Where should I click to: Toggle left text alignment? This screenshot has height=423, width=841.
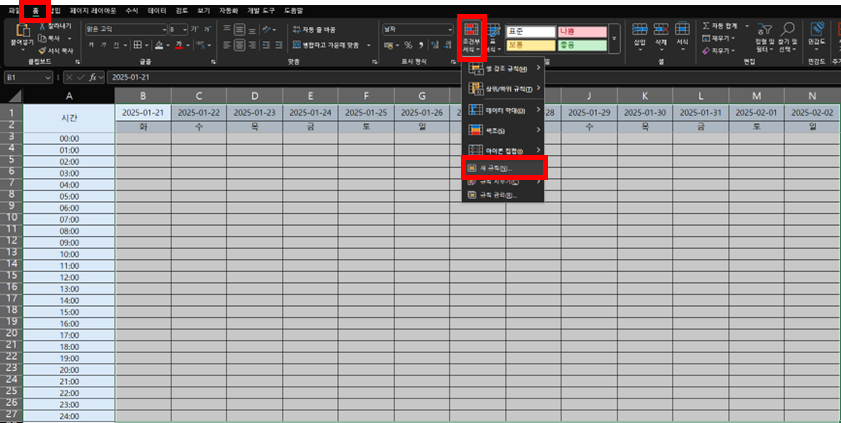227,45
